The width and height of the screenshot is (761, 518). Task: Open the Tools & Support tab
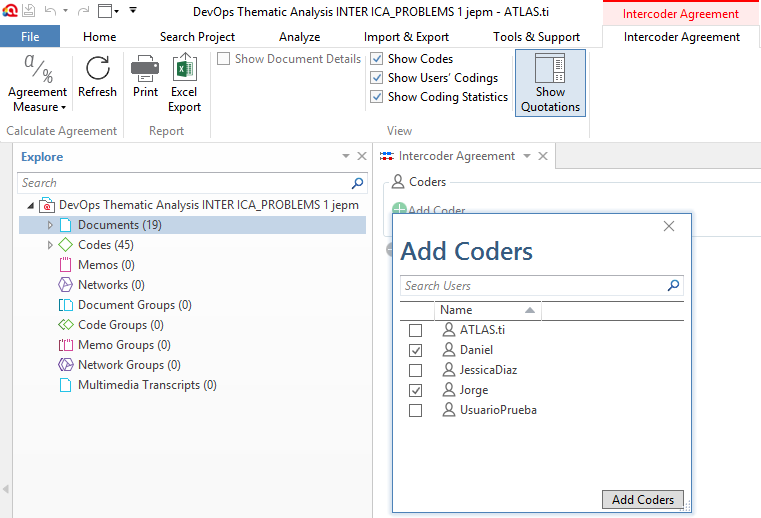point(536,37)
